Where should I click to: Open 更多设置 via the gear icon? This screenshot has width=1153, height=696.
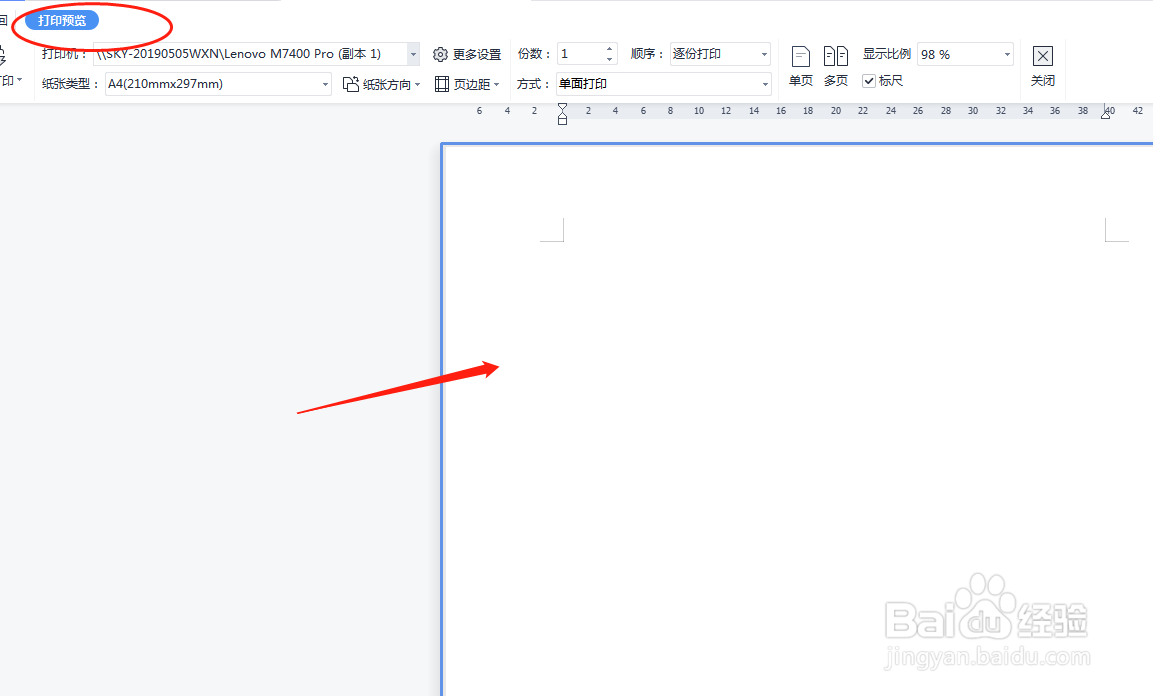point(440,54)
